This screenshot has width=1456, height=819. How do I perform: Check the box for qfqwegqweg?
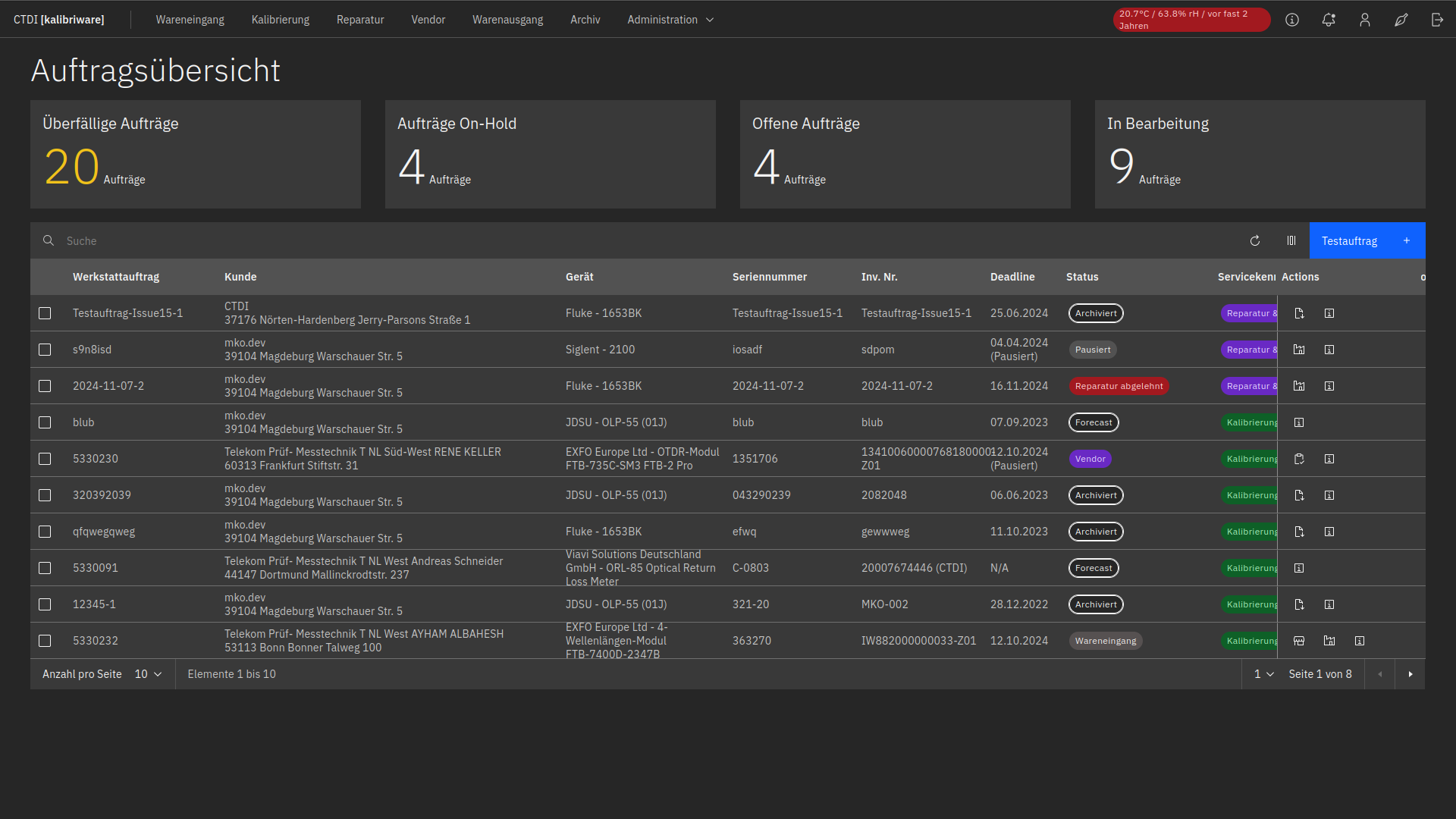(x=45, y=532)
